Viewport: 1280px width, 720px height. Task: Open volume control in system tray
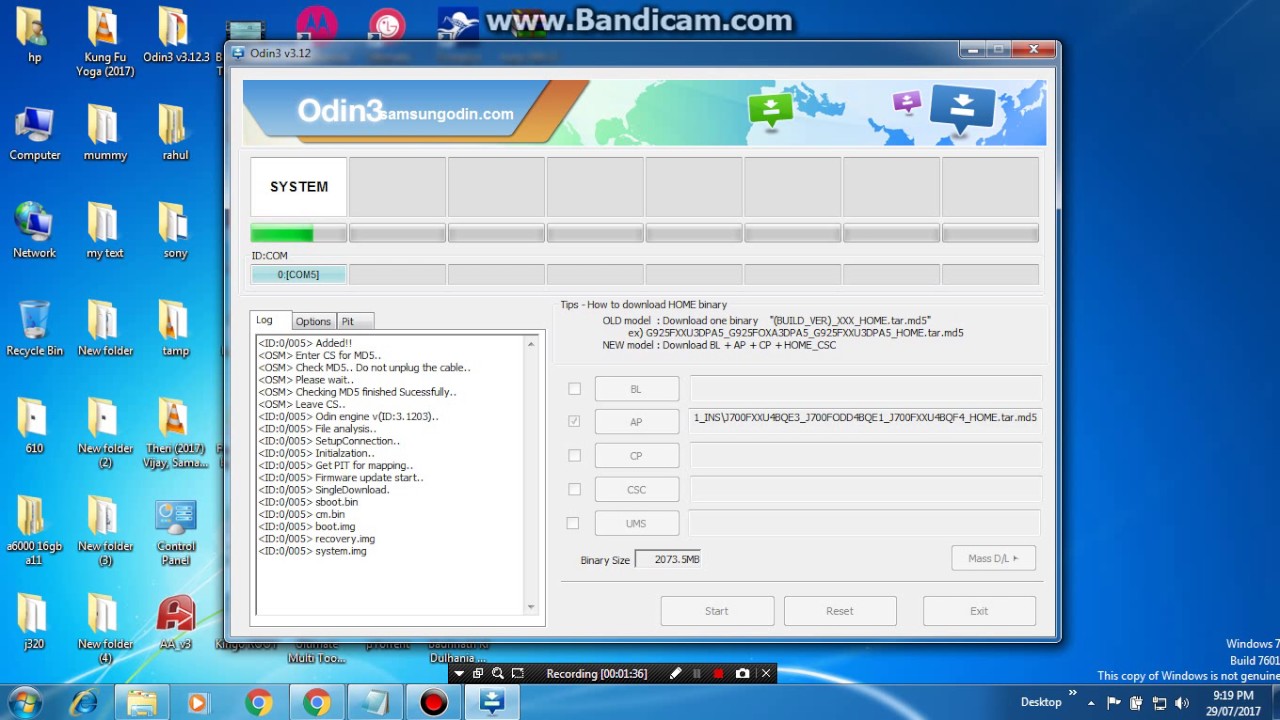point(1182,702)
